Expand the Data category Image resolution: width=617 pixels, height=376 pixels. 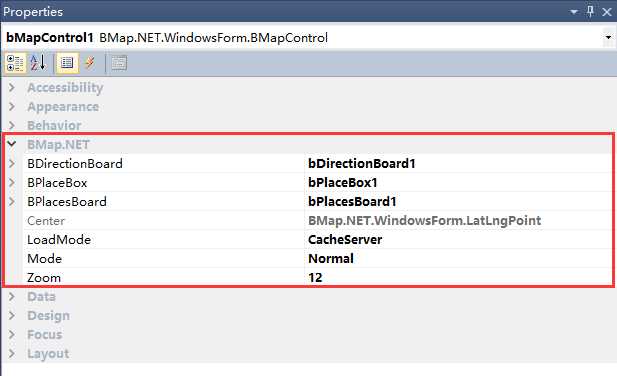tap(12, 296)
